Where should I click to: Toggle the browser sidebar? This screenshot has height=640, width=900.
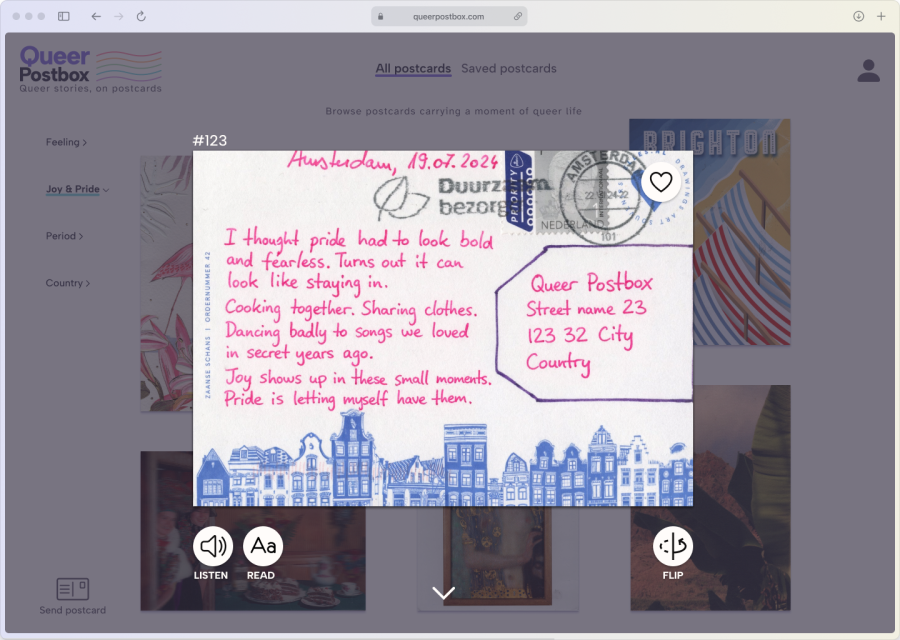coord(64,16)
